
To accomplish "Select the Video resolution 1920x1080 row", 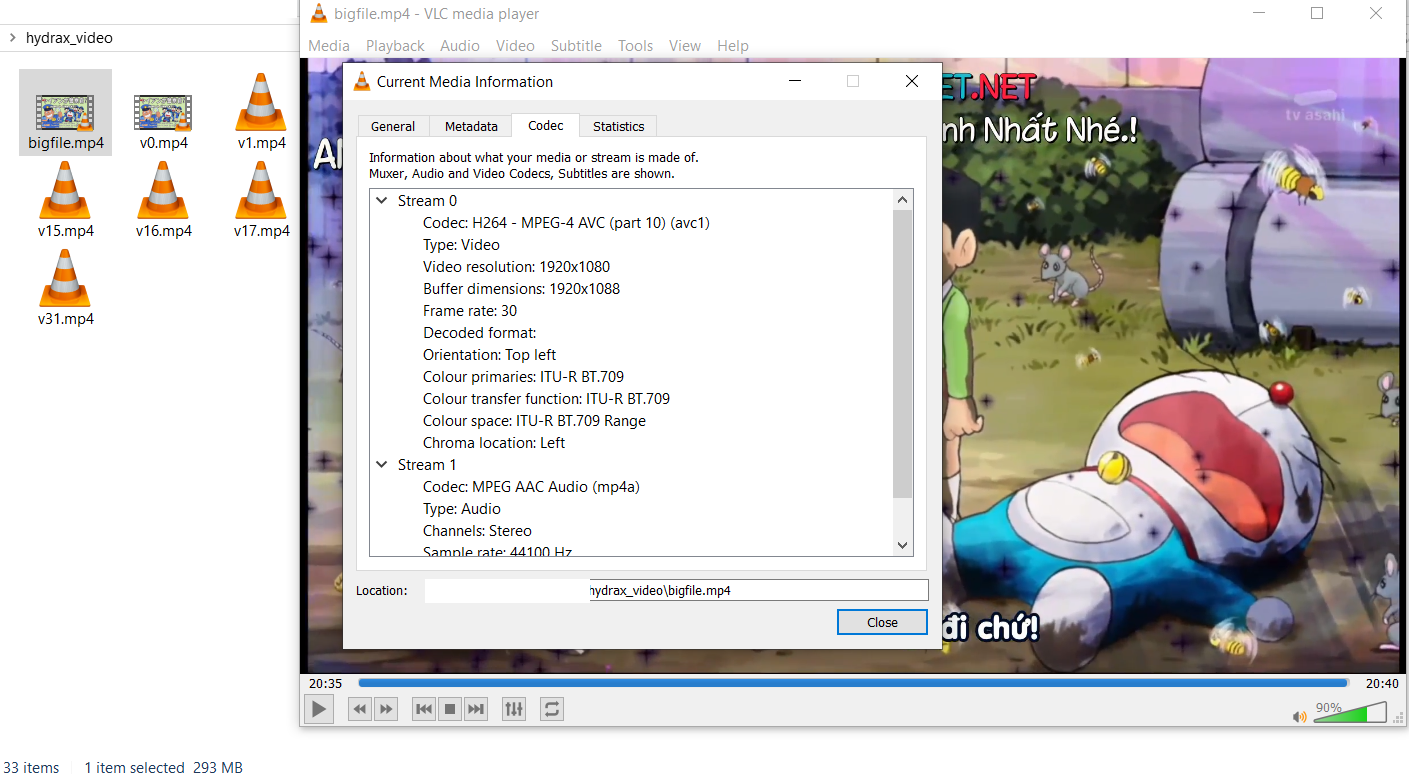I will coord(516,267).
